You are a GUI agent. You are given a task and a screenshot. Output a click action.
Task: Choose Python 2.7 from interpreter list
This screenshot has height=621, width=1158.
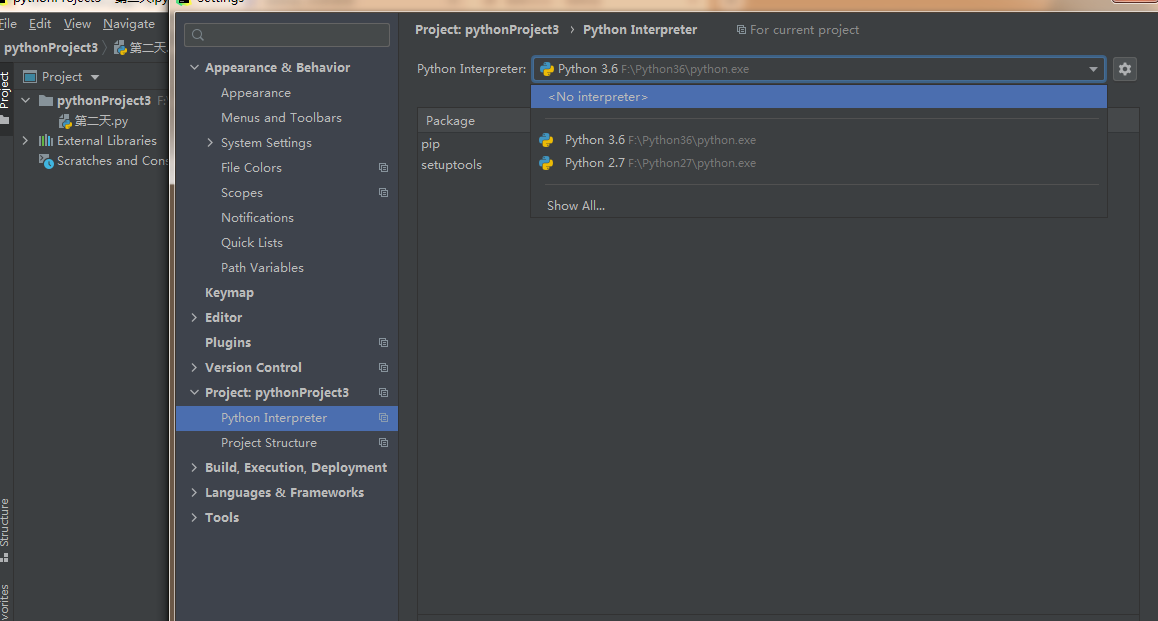point(818,163)
